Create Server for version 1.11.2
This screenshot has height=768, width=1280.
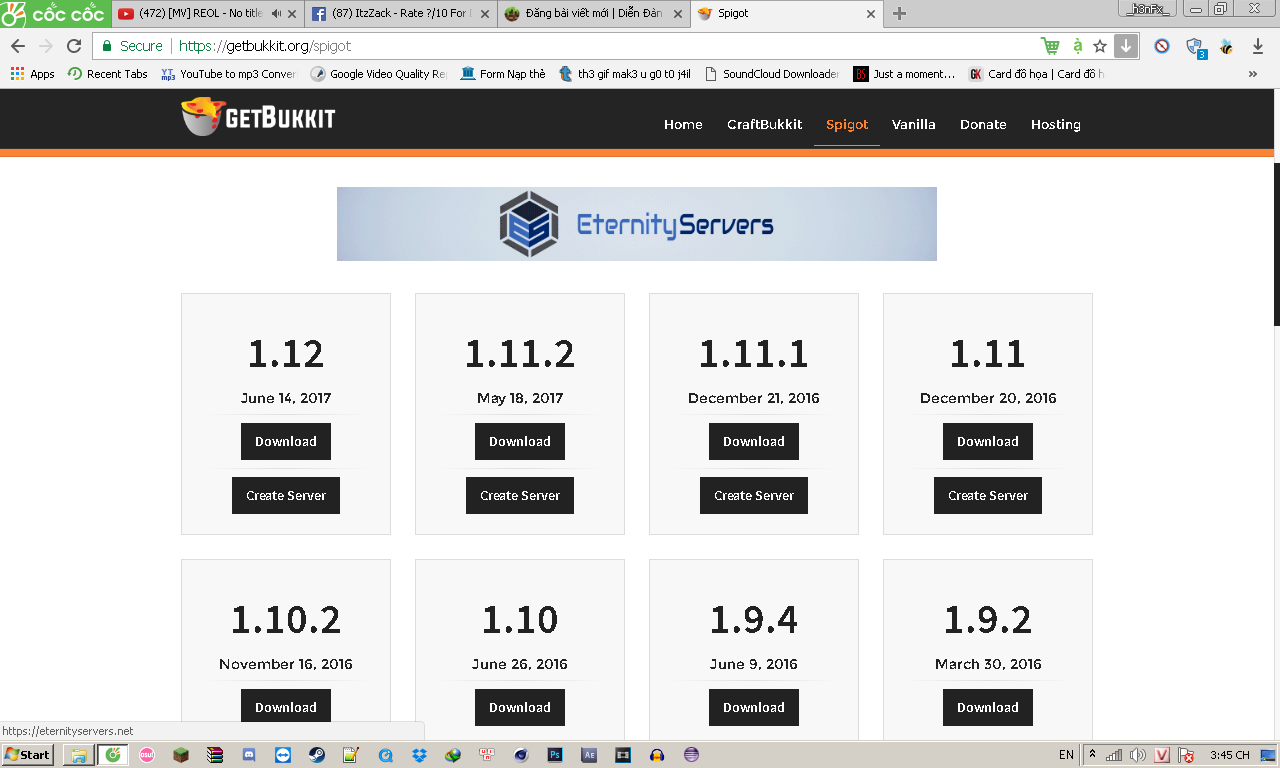pyautogui.click(x=520, y=495)
